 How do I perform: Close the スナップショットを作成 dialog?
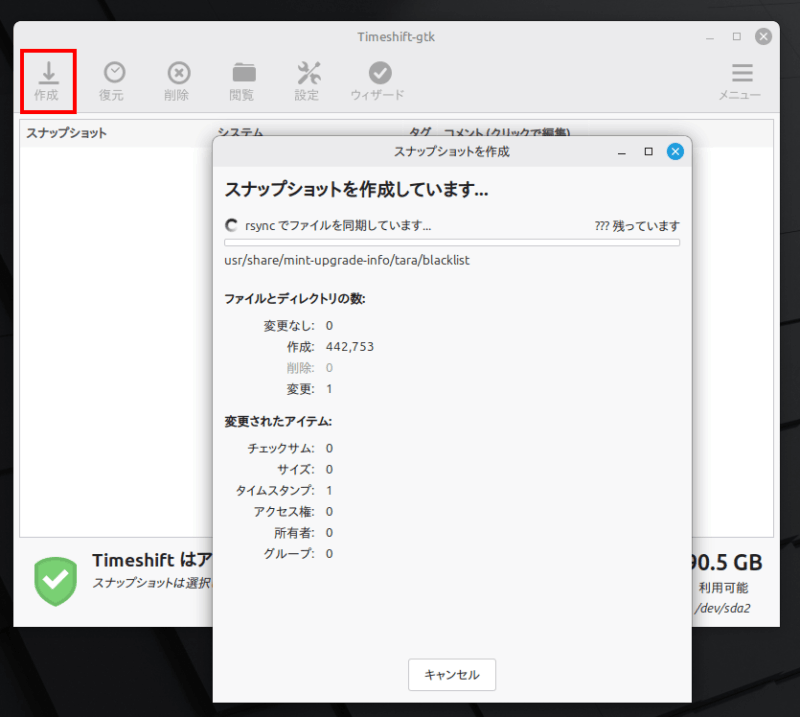pos(675,152)
